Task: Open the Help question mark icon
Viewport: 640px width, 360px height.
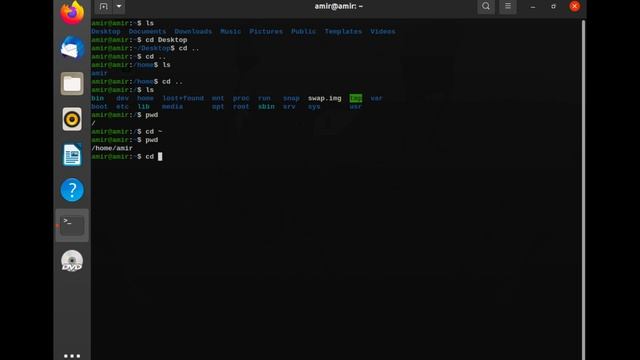Action: click(x=72, y=190)
